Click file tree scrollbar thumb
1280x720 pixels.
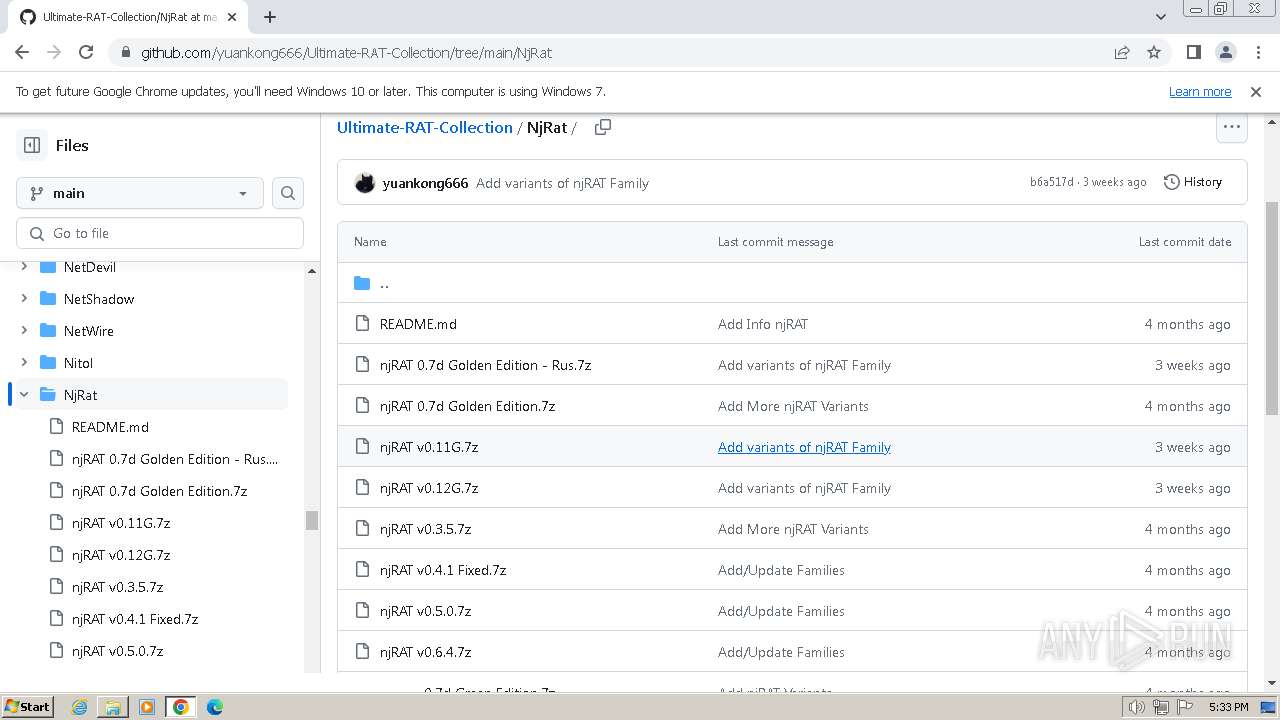click(x=312, y=520)
